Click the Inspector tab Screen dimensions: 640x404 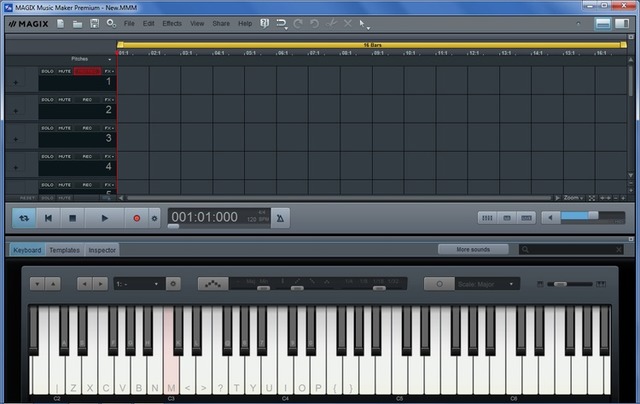pyautogui.click(x=102, y=250)
